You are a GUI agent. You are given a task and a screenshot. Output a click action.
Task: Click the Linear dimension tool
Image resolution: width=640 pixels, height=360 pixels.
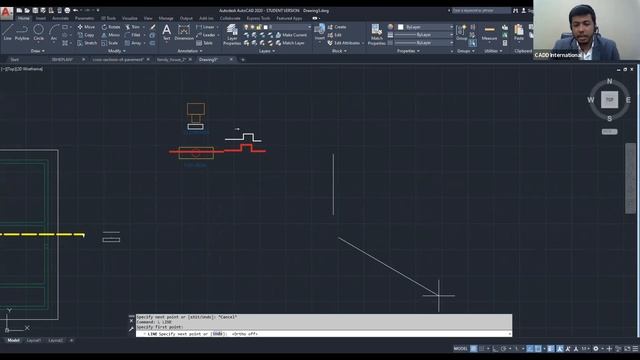205,27
